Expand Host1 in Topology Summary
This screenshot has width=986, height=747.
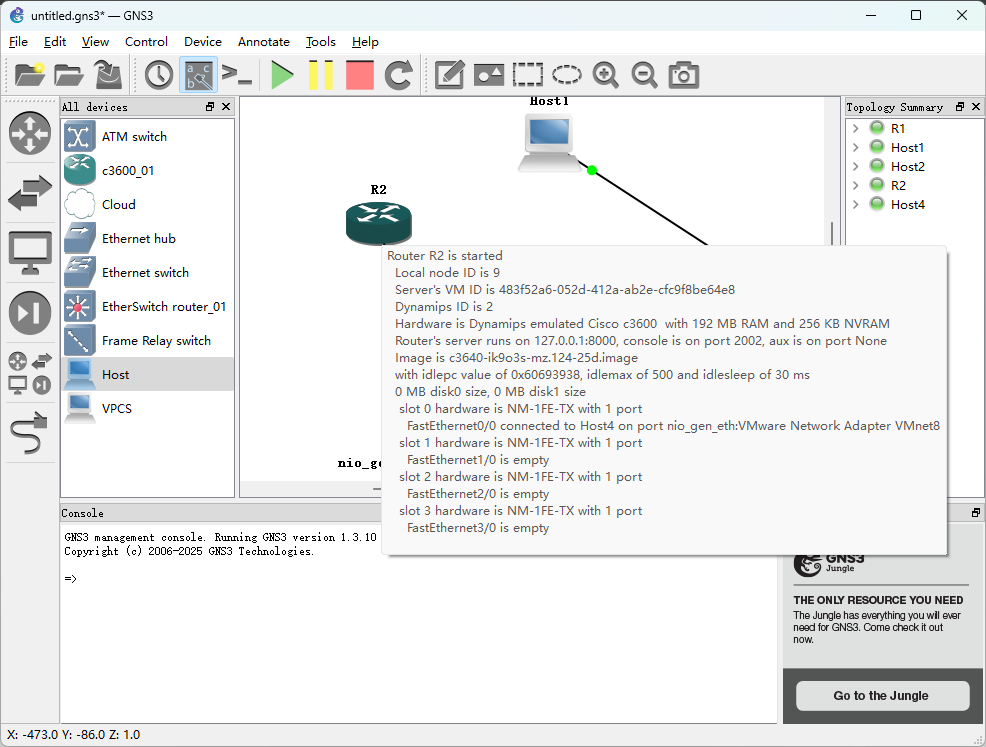[855, 147]
